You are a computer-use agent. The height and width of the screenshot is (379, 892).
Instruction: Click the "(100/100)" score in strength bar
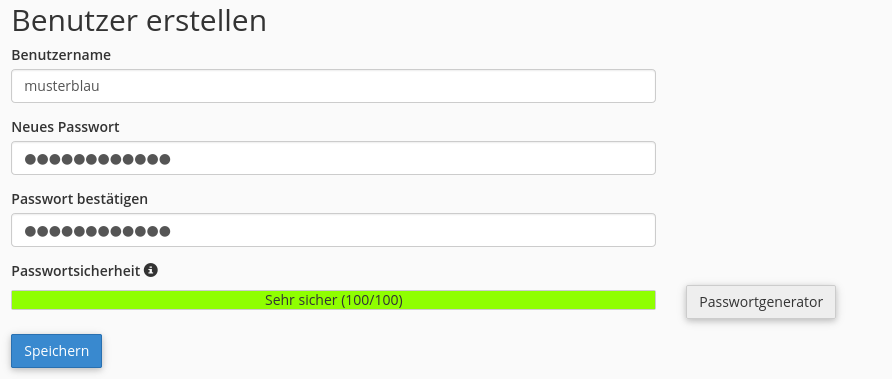372,300
